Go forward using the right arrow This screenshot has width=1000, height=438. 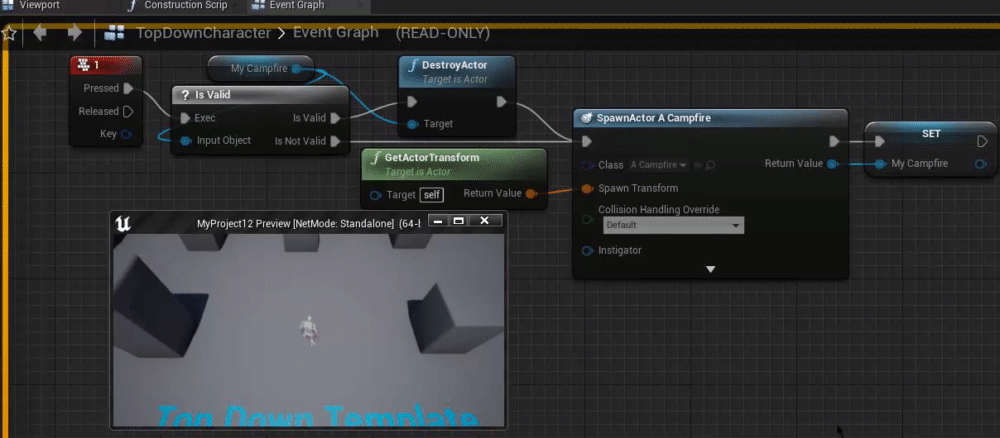tap(75, 33)
